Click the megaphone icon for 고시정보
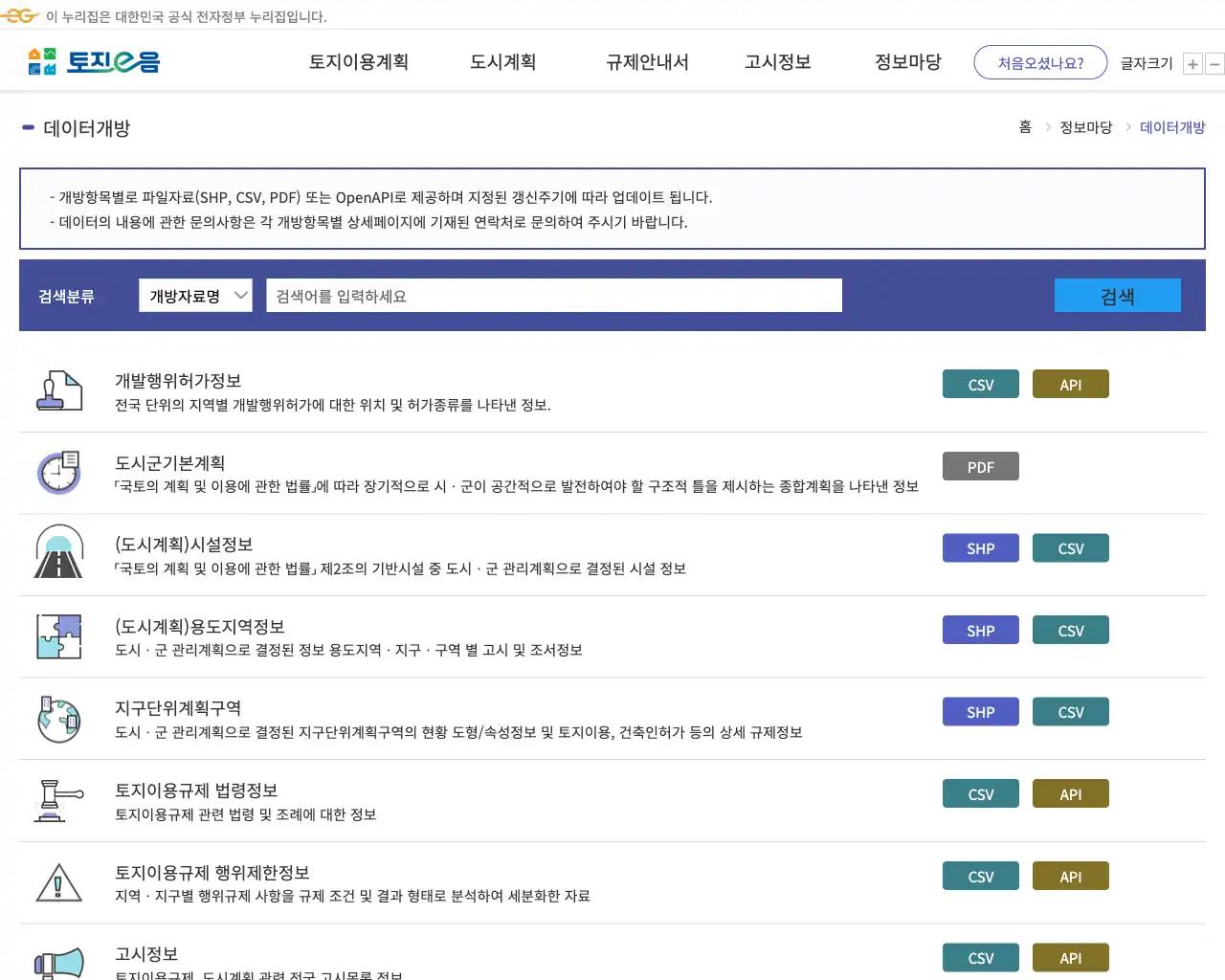Image resolution: width=1225 pixels, height=980 pixels. (58, 962)
